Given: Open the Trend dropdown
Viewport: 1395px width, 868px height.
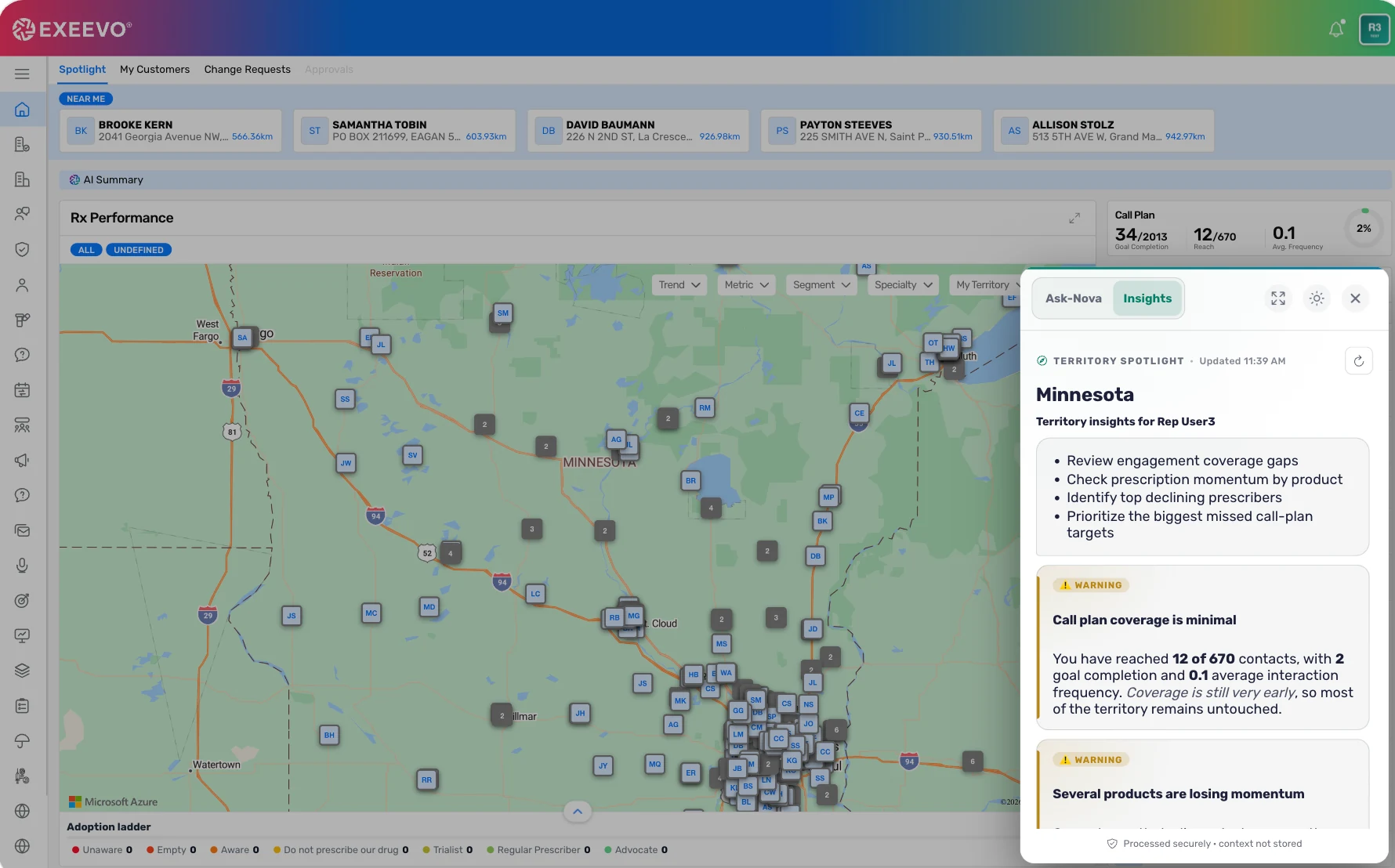Looking at the screenshot, I should 679,285.
